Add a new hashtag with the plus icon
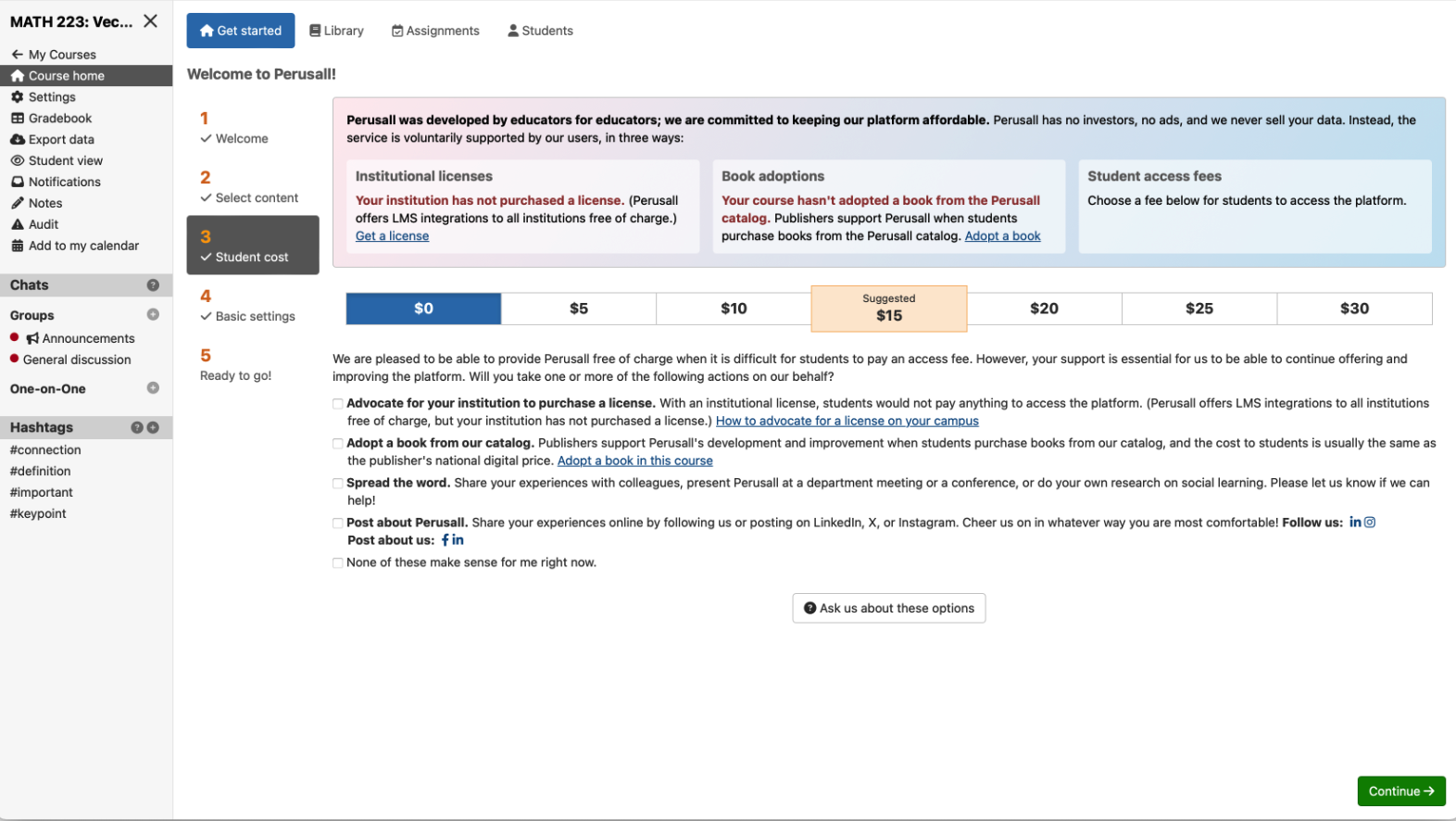1456x821 pixels. click(x=153, y=428)
